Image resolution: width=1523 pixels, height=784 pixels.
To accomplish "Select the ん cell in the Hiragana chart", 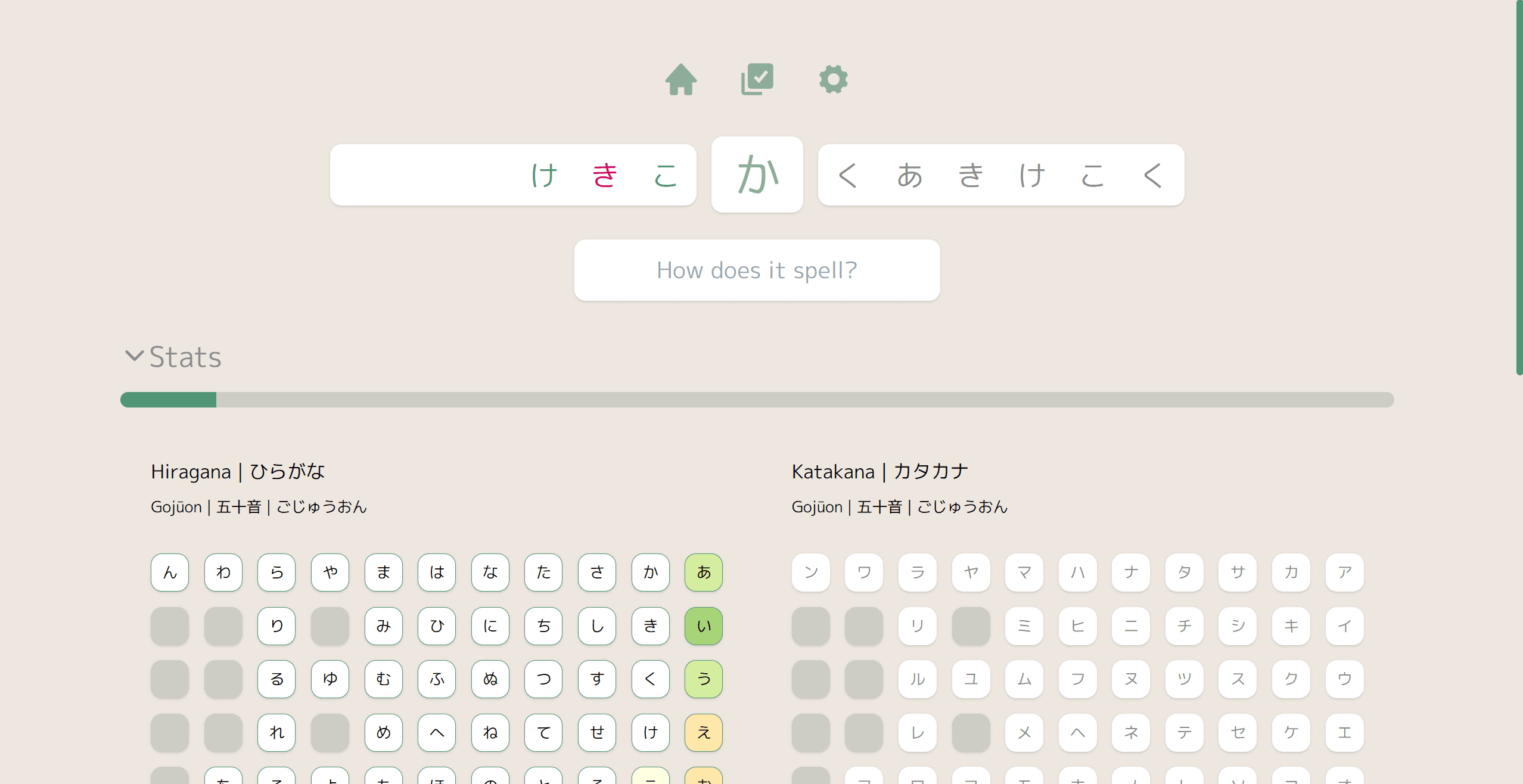I will click(169, 573).
